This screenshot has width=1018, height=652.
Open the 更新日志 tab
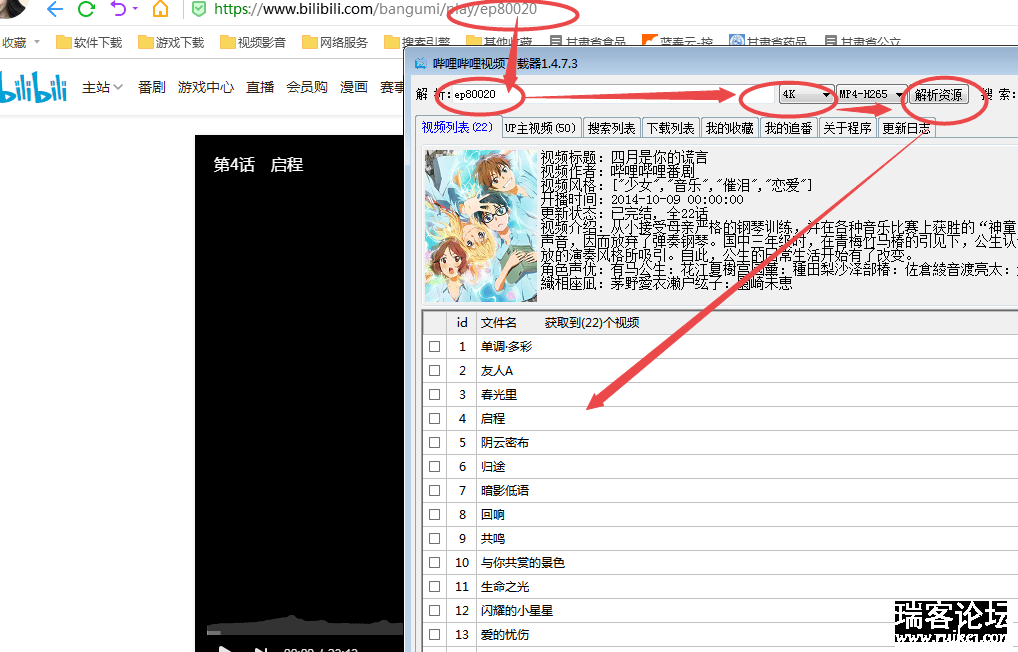(906, 128)
